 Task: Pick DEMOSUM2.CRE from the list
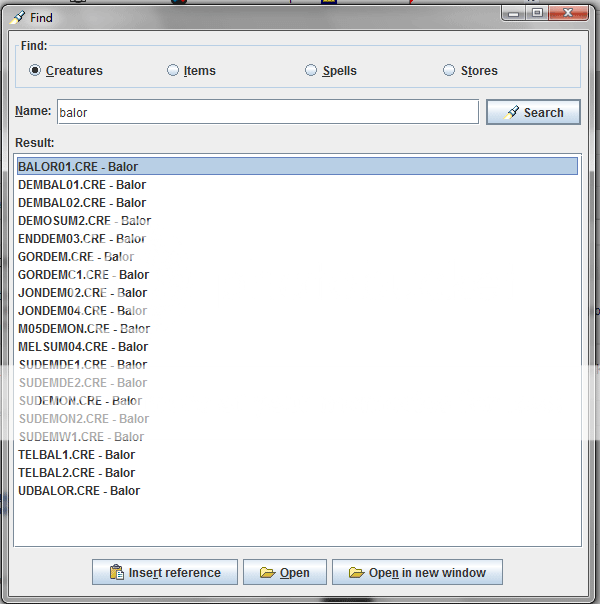[84, 221]
